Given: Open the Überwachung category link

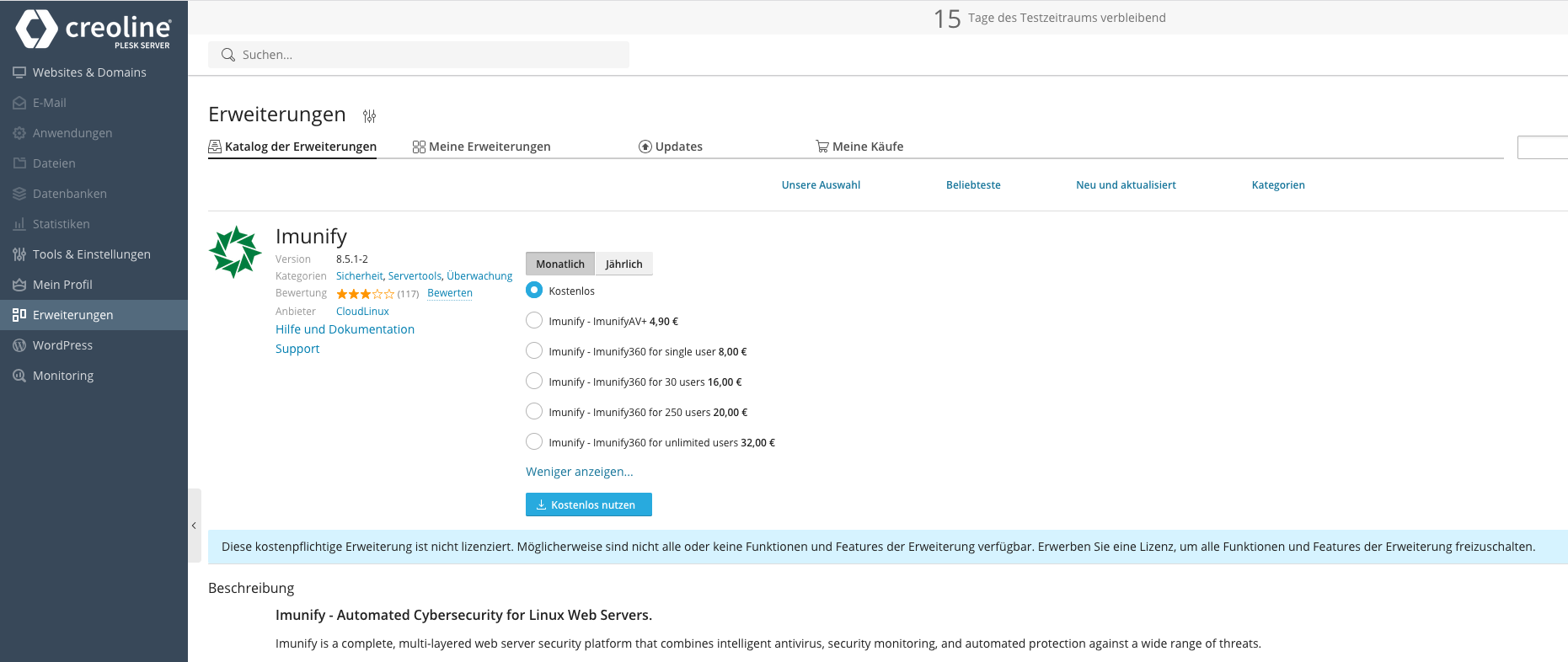Looking at the screenshot, I should (479, 276).
